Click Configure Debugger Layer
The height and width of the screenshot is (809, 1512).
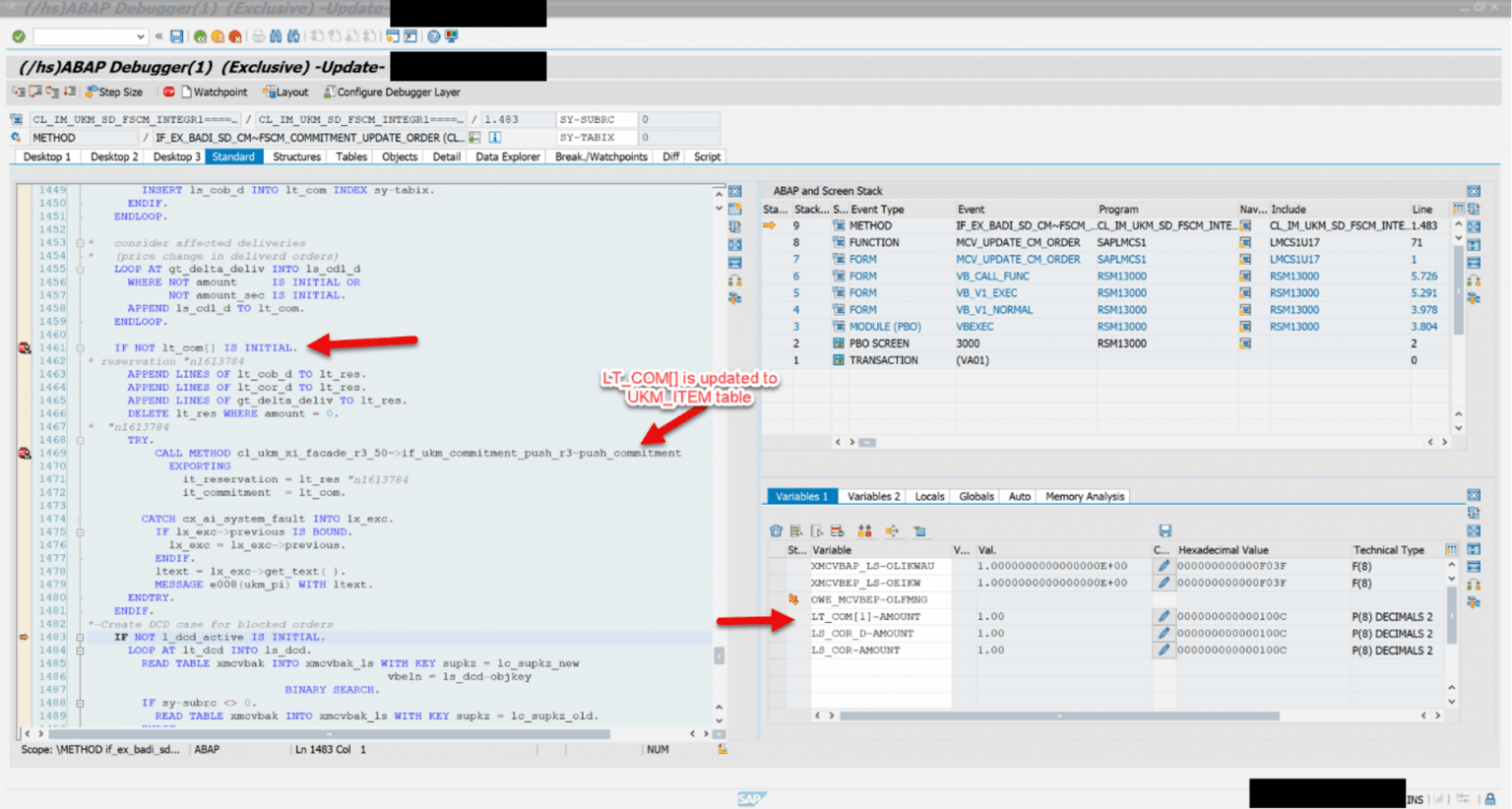[x=392, y=92]
